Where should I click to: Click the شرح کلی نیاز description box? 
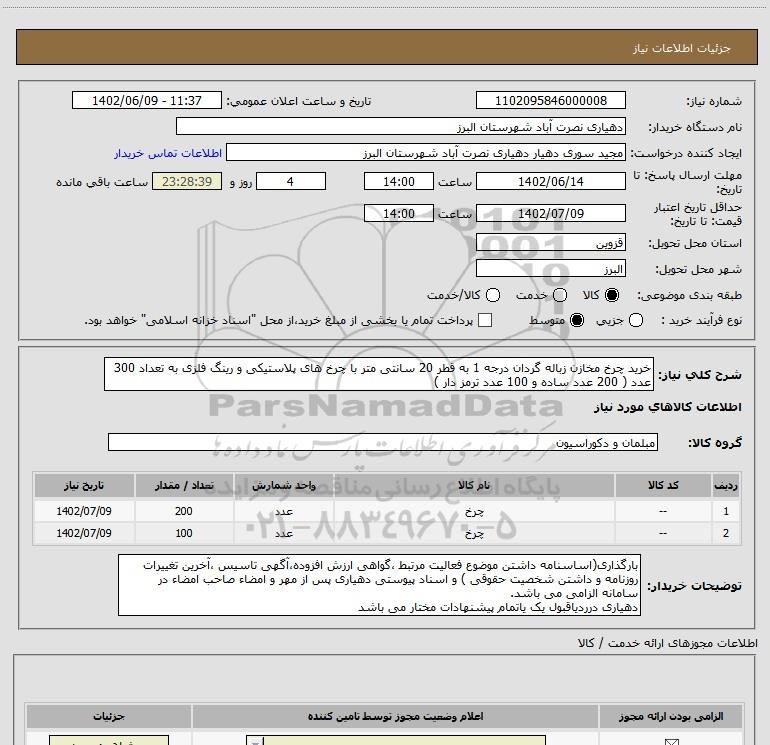pos(379,374)
